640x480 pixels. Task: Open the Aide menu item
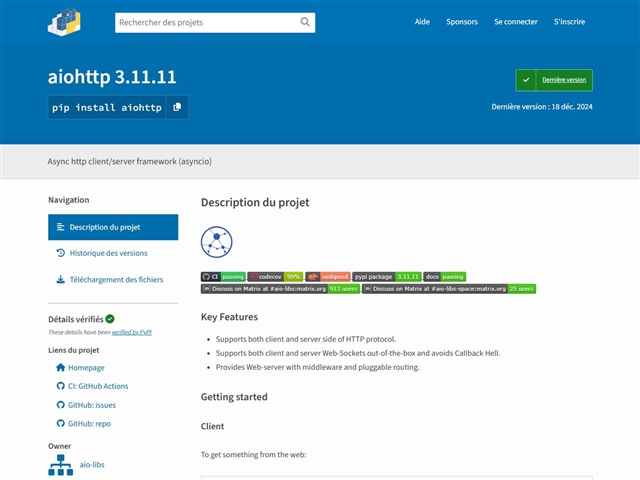422,22
